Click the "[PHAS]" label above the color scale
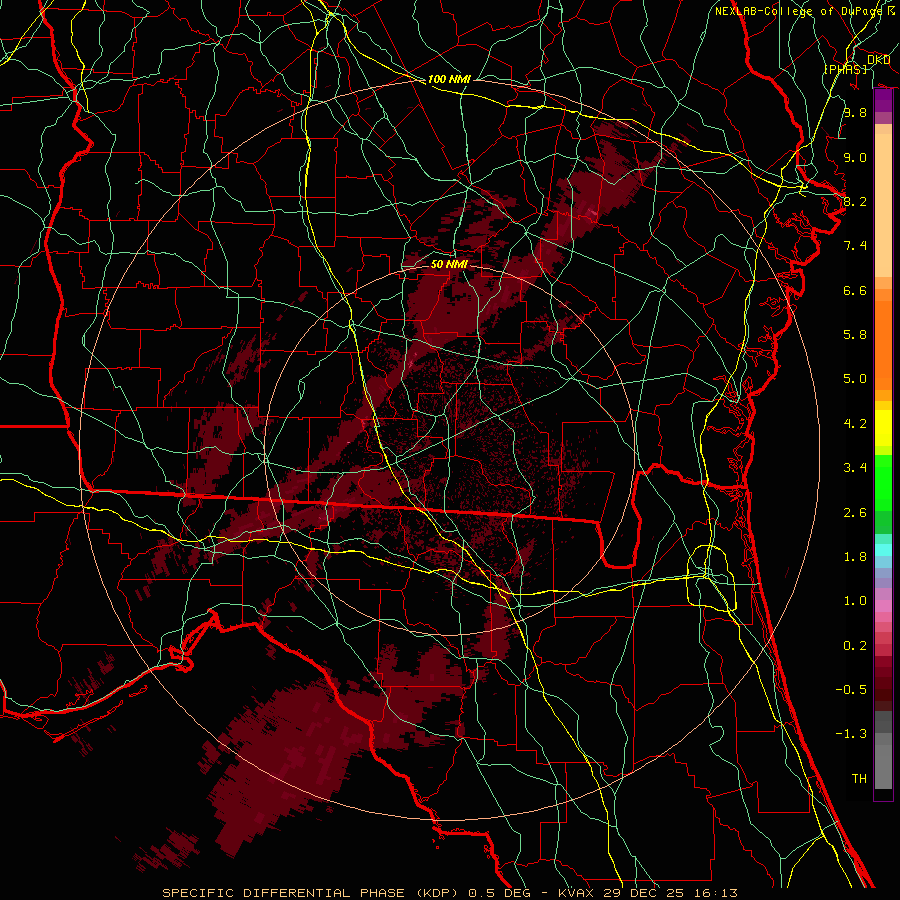This screenshot has height=900, width=900. pos(845,69)
